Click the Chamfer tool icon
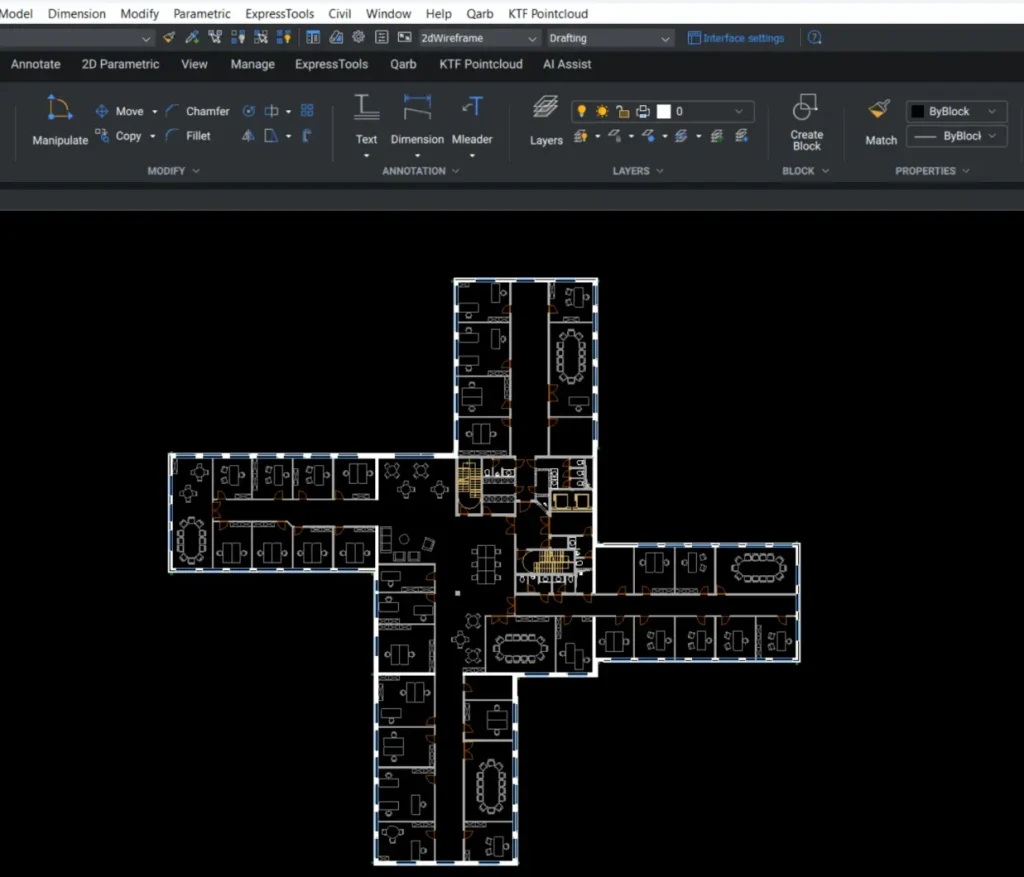 click(173, 111)
